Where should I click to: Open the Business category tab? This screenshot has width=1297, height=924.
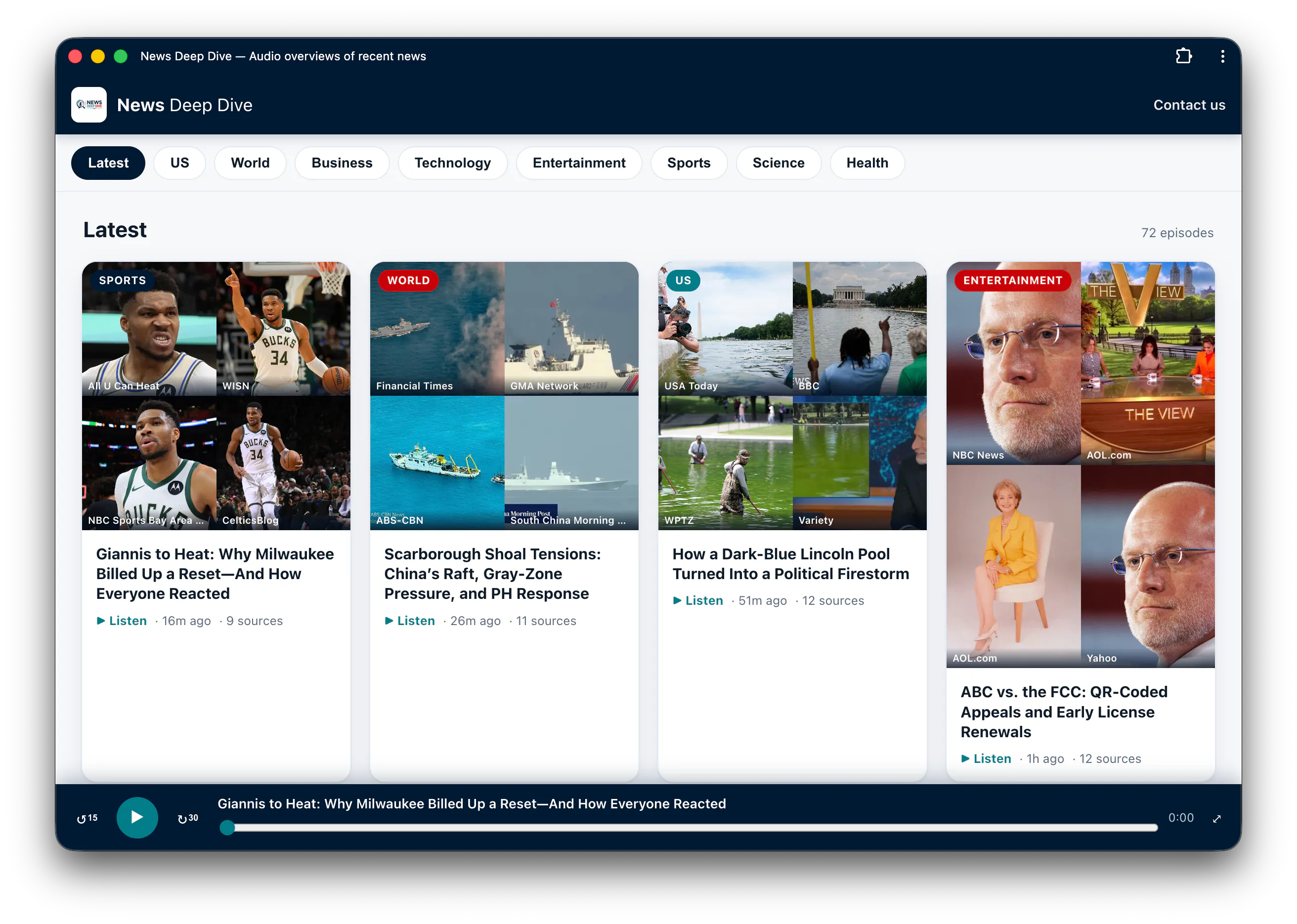coord(342,163)
